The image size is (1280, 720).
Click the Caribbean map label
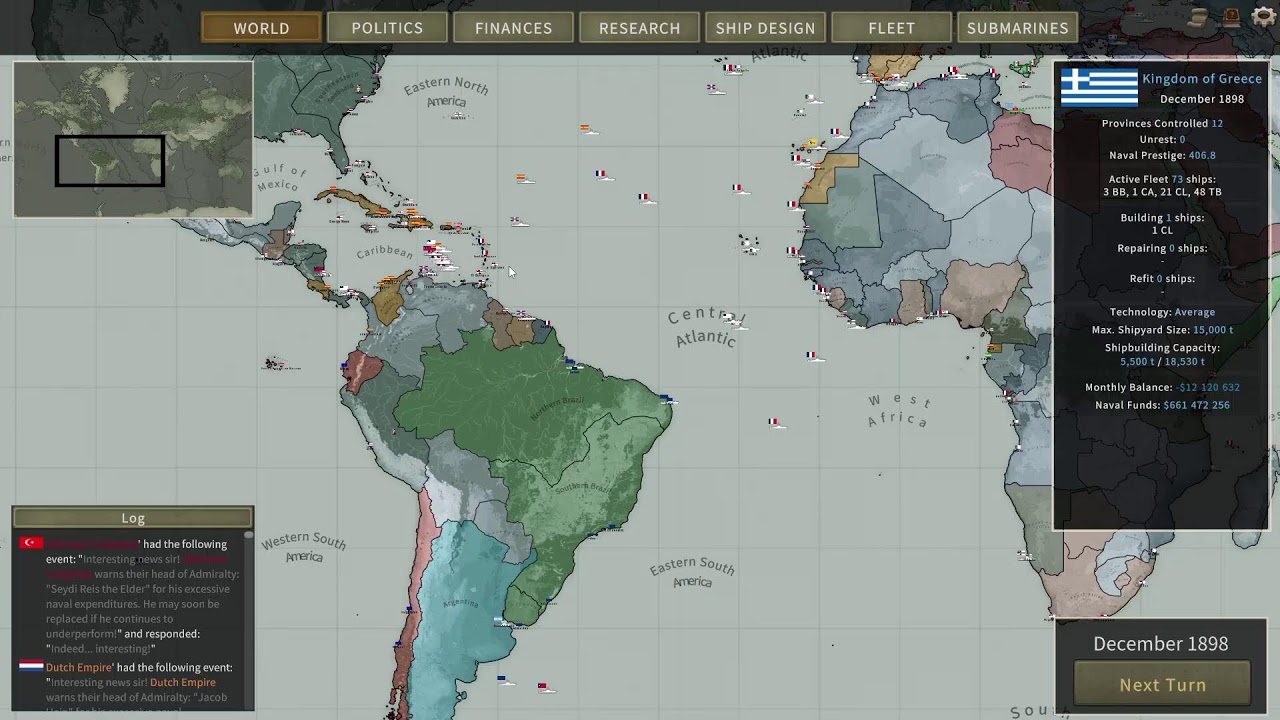(385, 252)
